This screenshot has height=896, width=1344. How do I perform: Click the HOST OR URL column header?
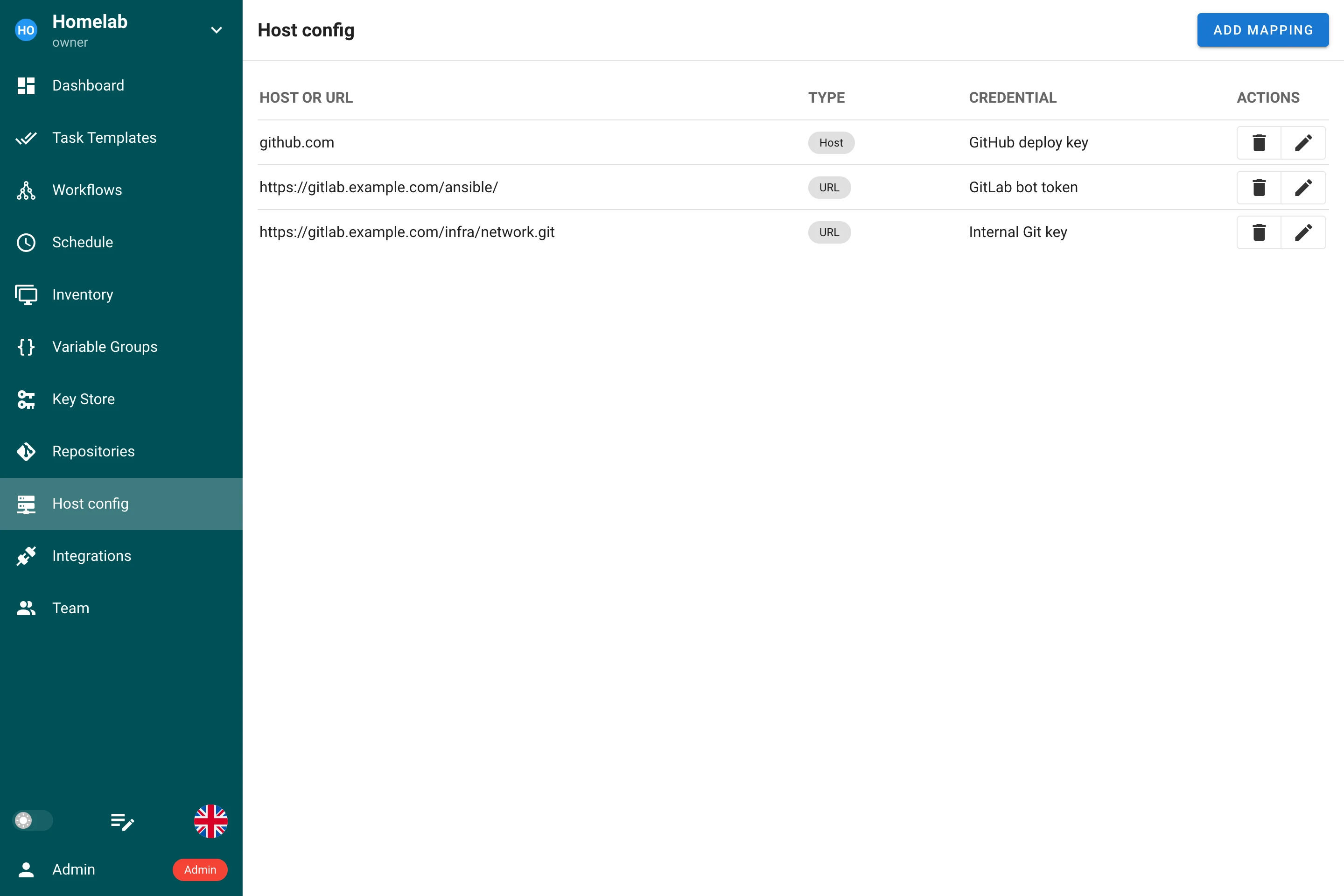coord(306,98)
